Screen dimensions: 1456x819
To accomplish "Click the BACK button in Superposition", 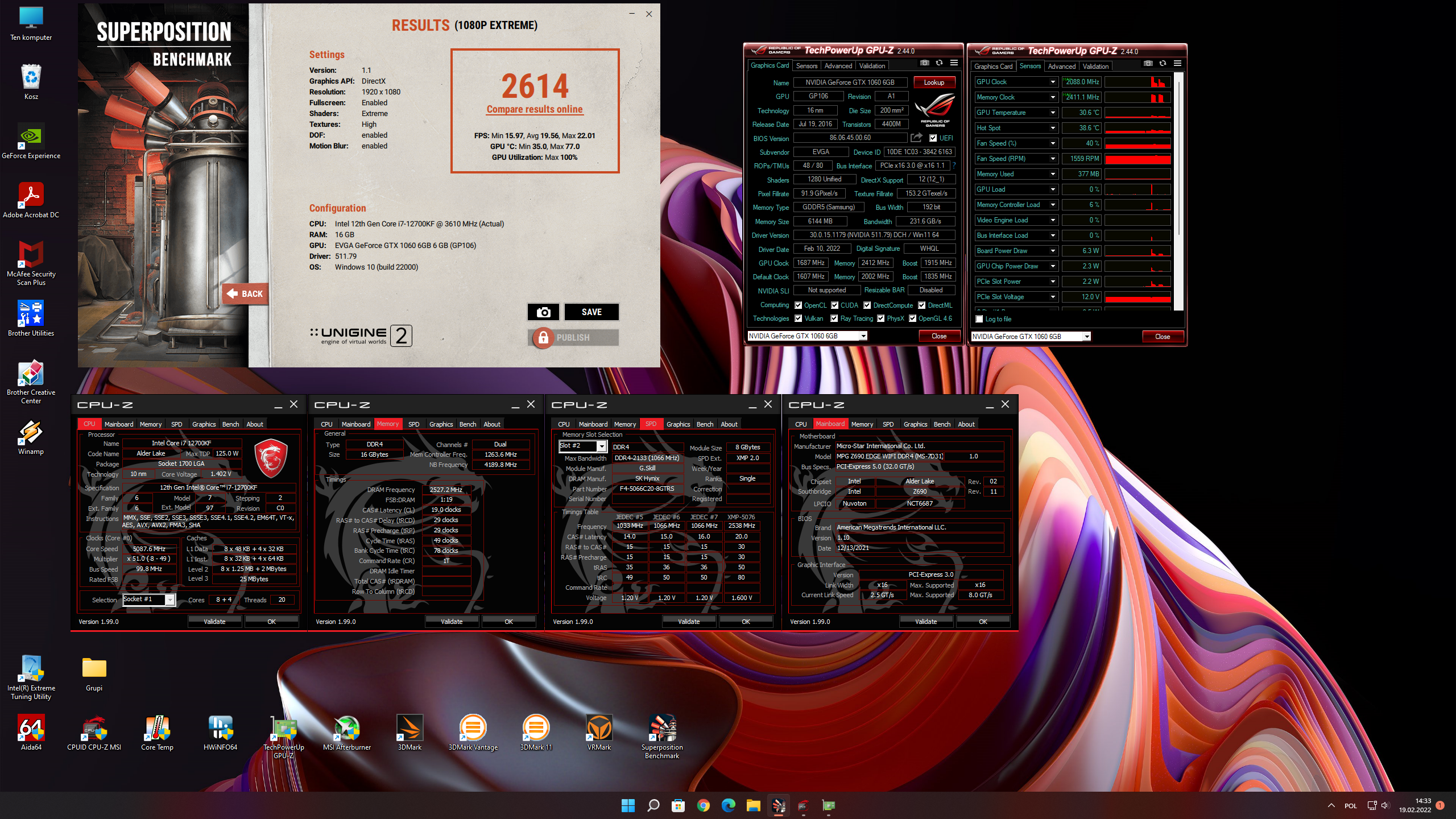I will pos(246,294).
